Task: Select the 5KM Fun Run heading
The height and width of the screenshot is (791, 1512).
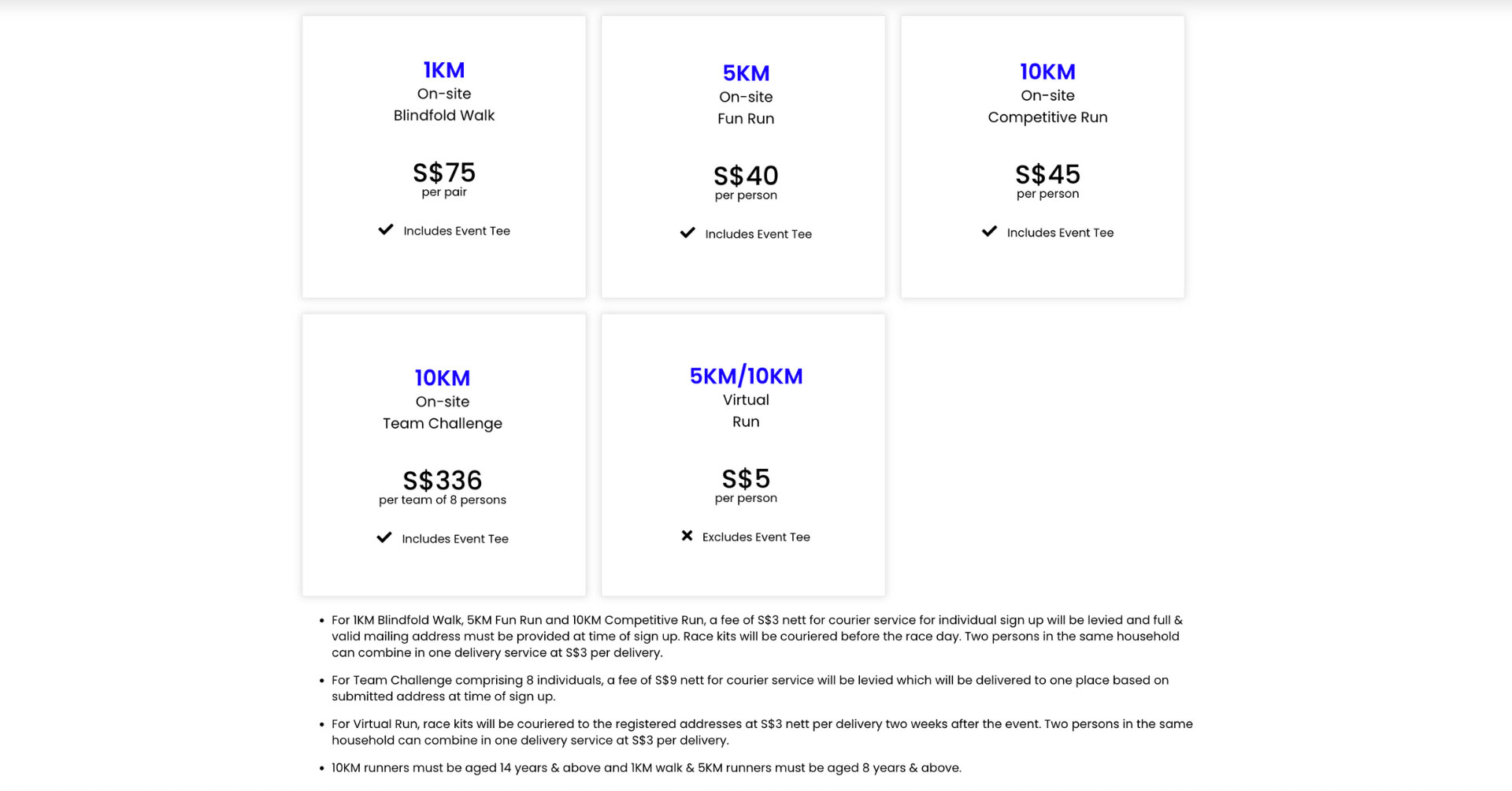Action: (746, 73)
